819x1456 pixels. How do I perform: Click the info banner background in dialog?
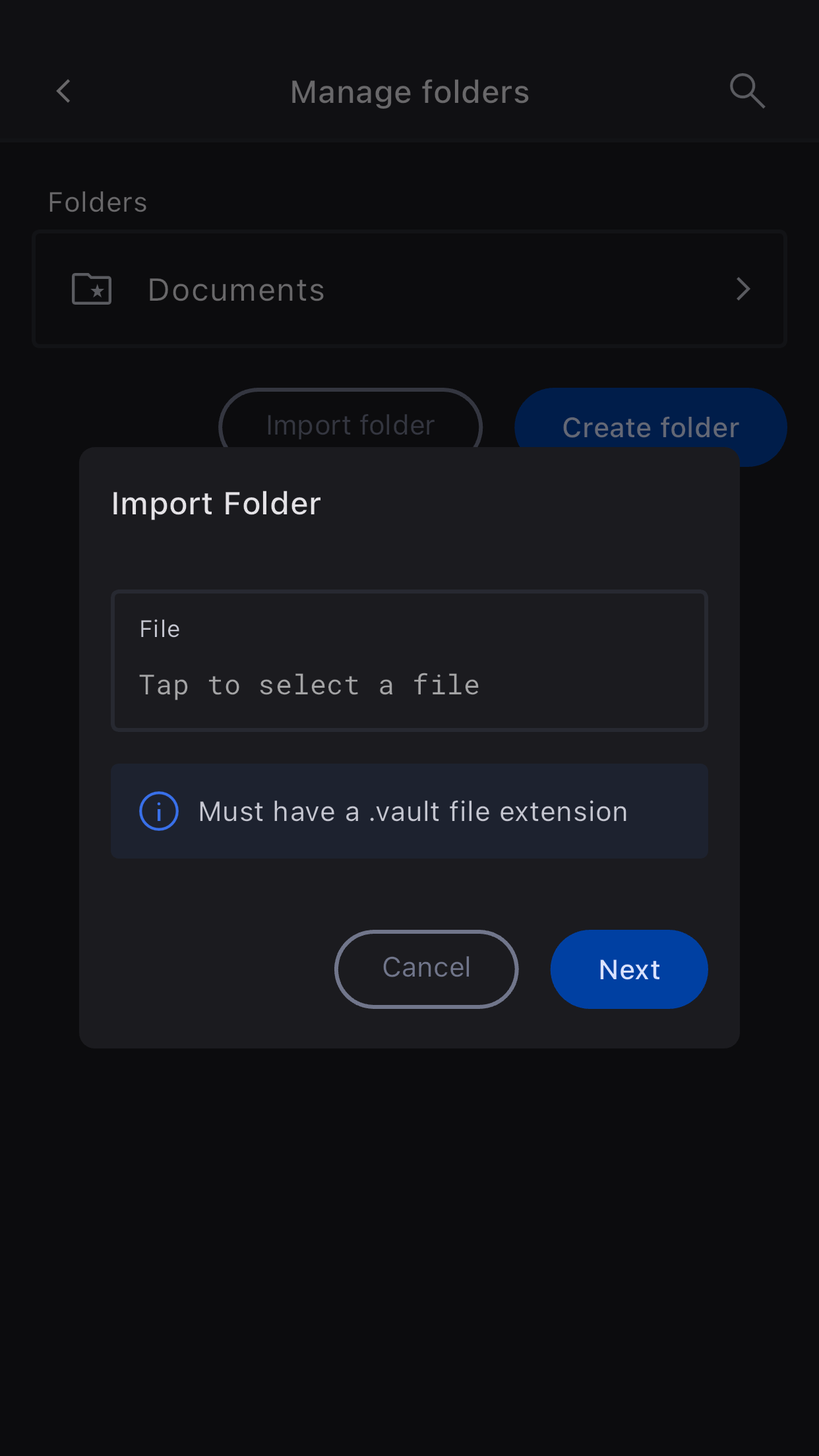pyautogui.click(x=409, y=811)
